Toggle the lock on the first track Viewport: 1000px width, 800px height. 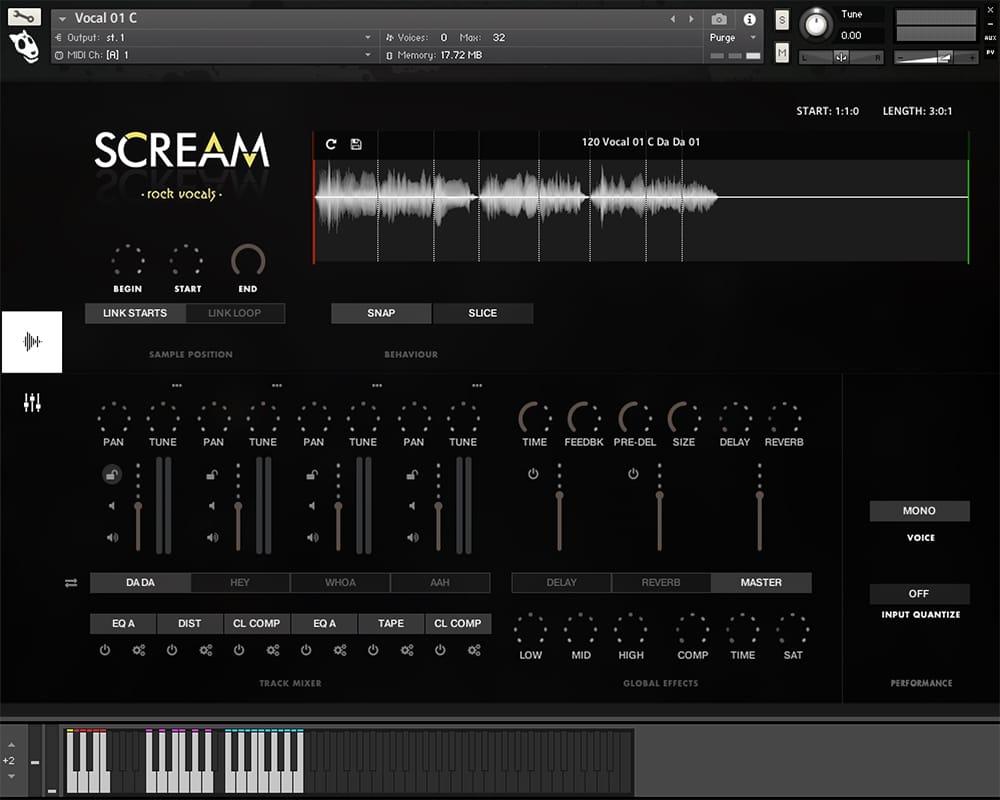coord(112,475)
